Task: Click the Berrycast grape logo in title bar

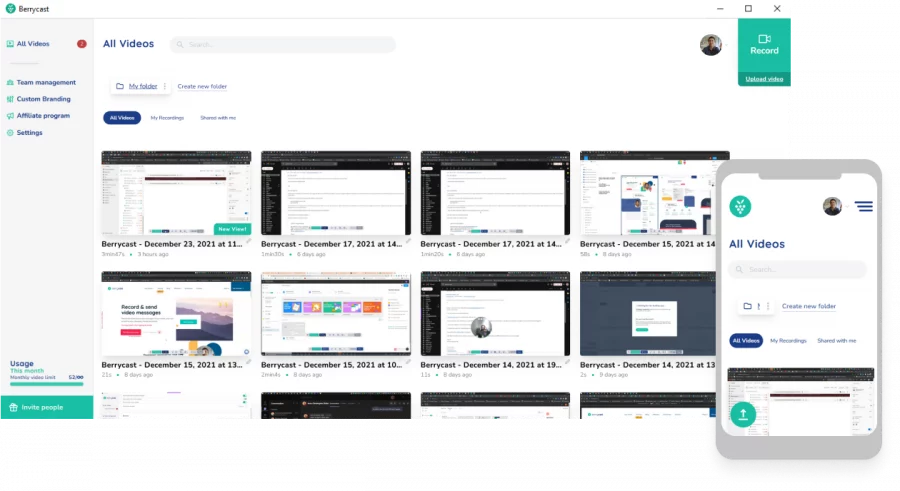Action: 10,9
